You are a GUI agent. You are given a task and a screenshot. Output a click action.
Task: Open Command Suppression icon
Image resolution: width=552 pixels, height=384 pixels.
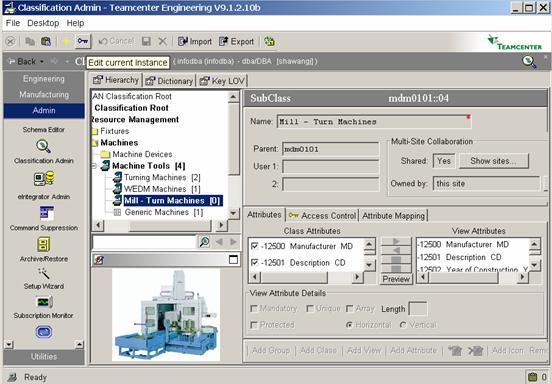point(44,244)
